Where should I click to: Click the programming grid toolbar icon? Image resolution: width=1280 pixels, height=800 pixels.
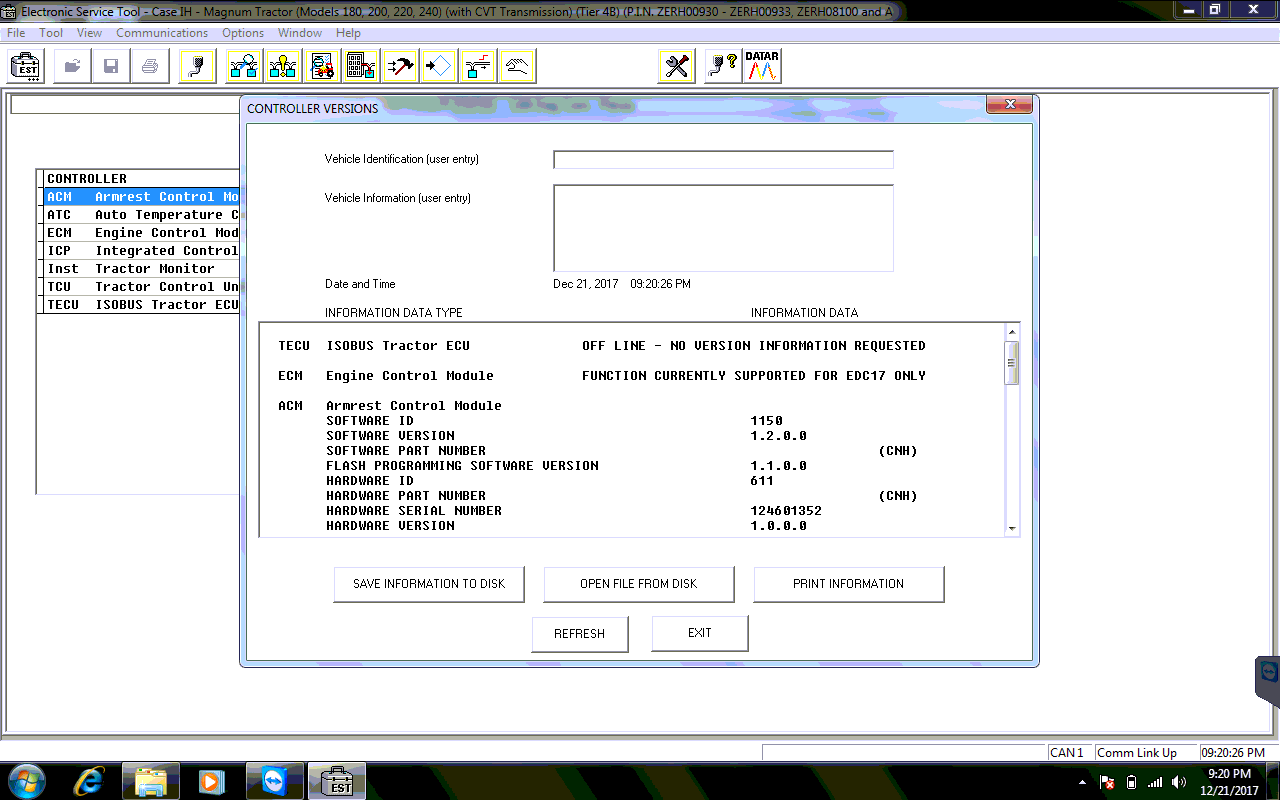(360, 67)
